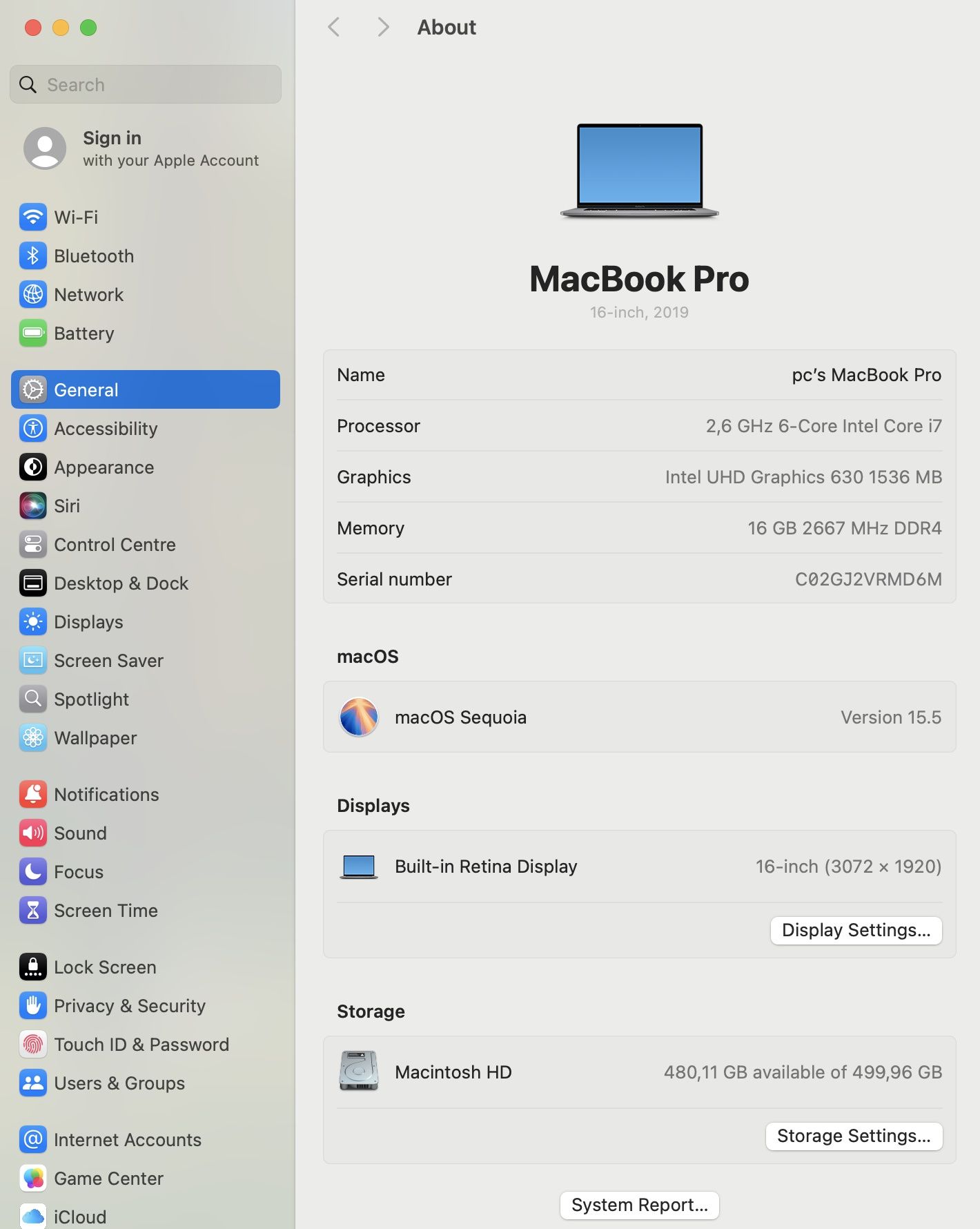Open Game Center icon
Image resolution: width=980 pixels, height=1229 pixels.
(x=33, y=1179)
